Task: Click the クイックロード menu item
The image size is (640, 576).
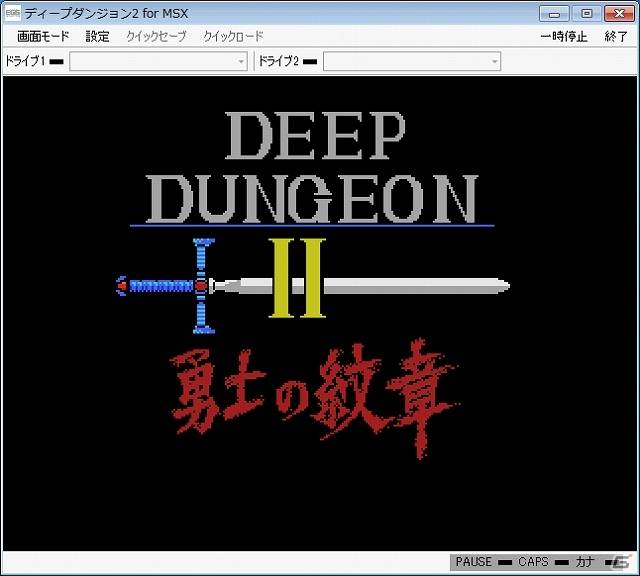Action: (x=233, y=37)
